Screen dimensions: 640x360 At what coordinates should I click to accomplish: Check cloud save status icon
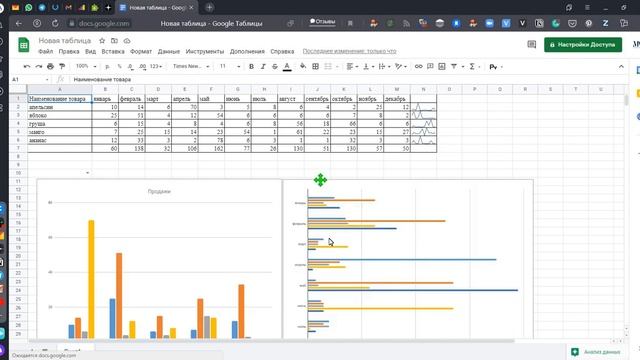pos(127,41)
